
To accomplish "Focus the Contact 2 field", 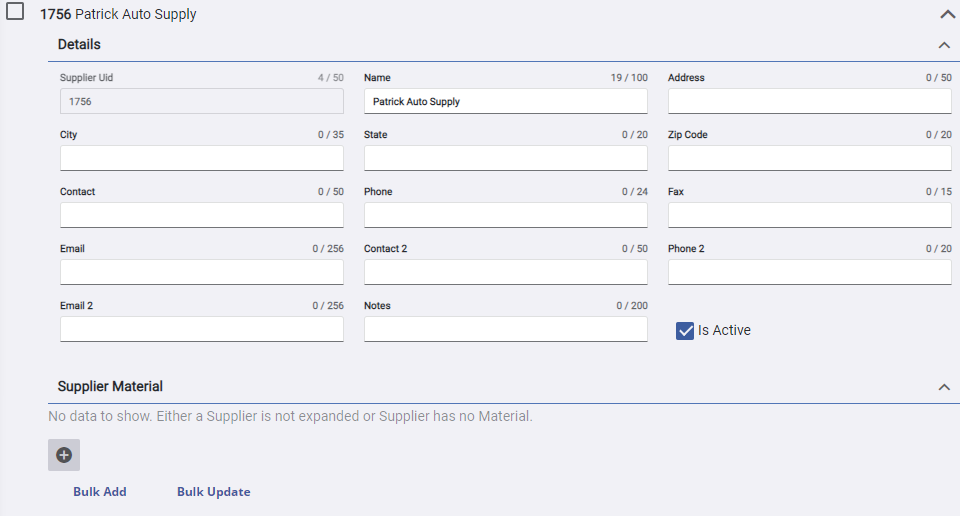I will pos(505,273).
